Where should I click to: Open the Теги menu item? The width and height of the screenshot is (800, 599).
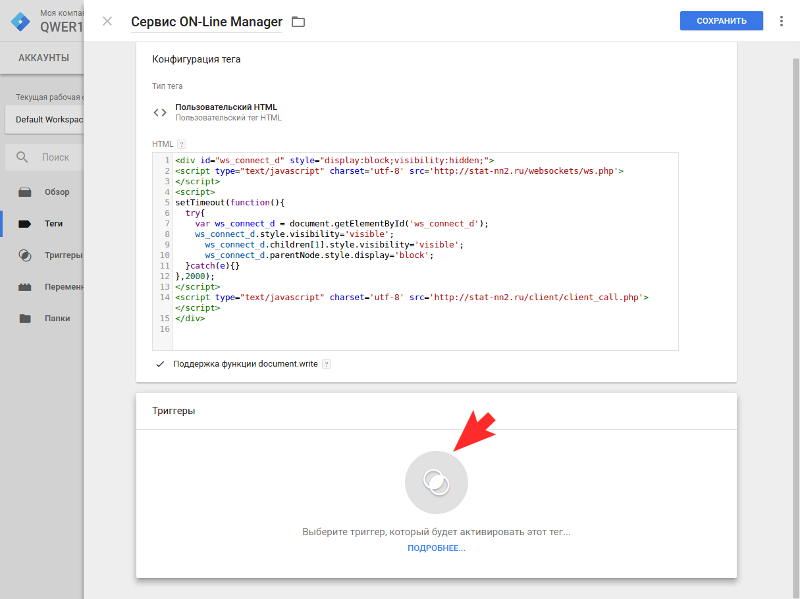point(54,223)
